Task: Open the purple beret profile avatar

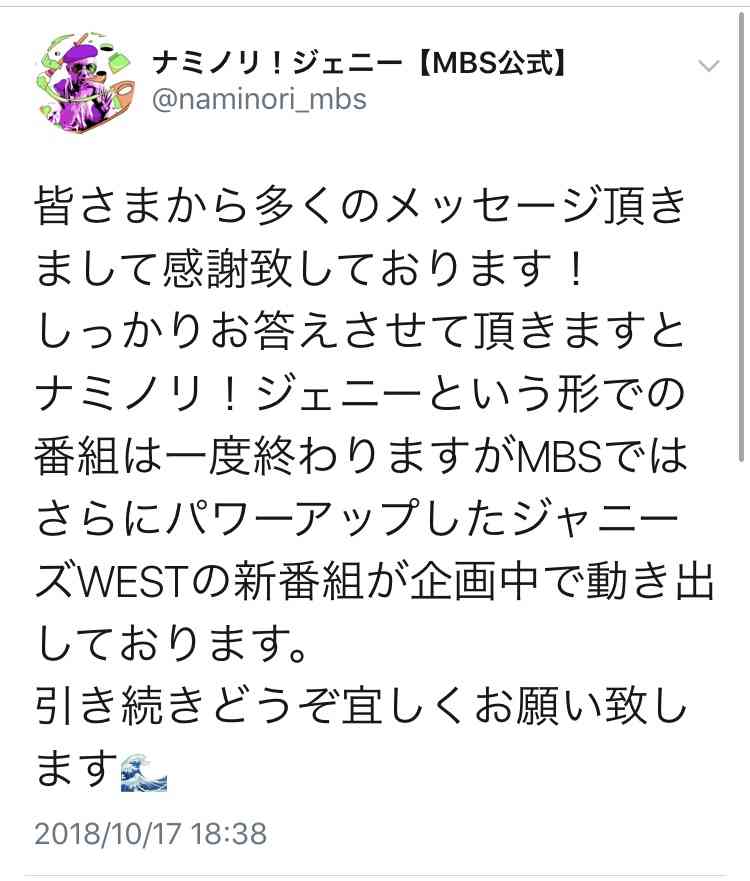Action: coord(84,81)
